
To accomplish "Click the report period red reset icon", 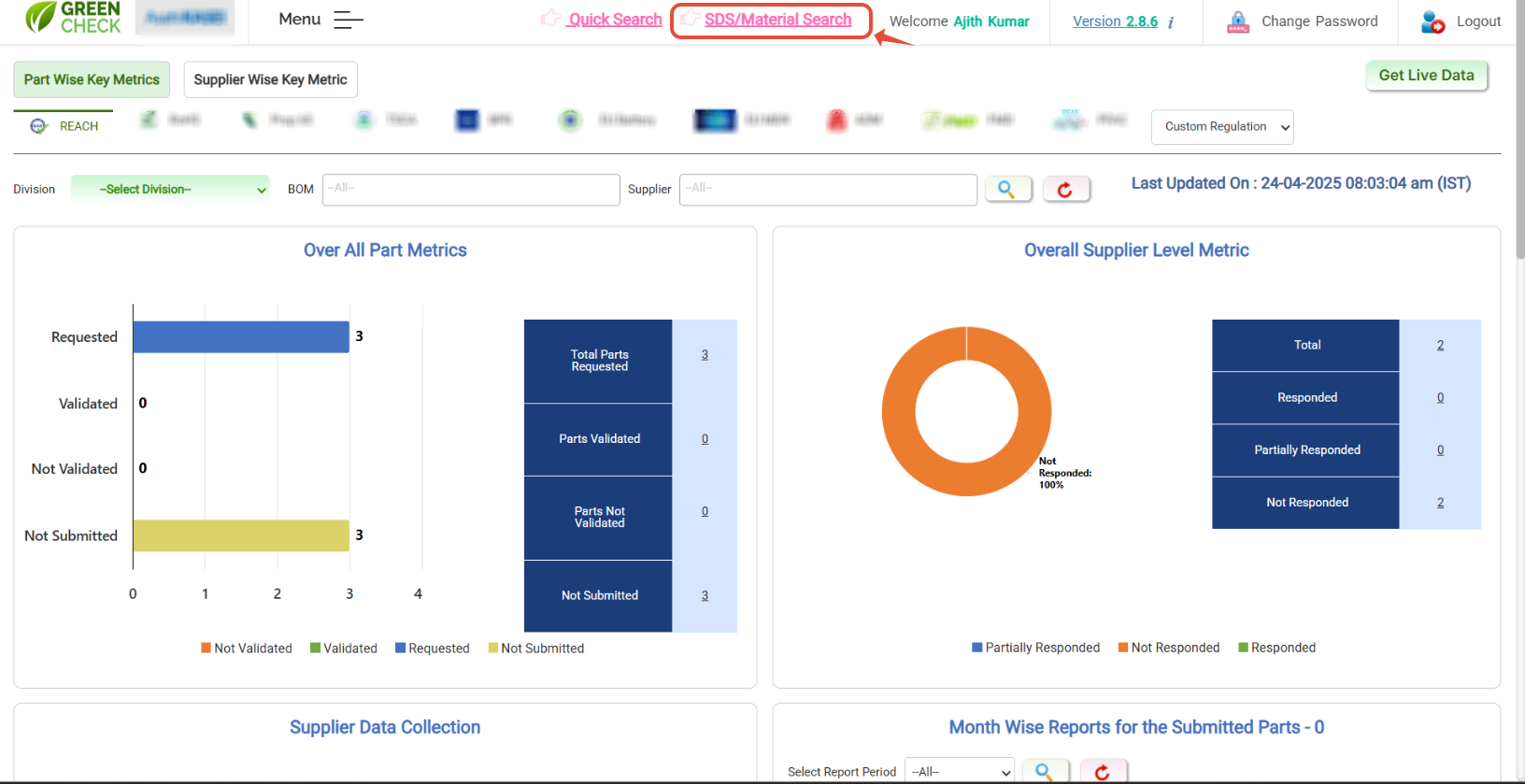I will click(x=1103, y=772).
